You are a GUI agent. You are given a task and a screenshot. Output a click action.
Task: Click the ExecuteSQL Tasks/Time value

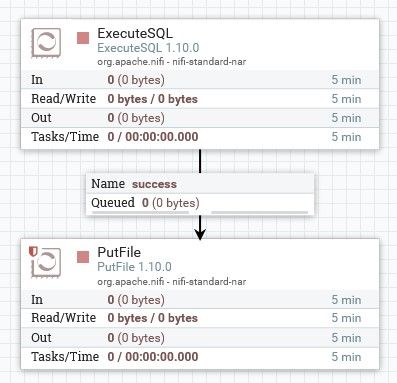(x=153, y=137)
